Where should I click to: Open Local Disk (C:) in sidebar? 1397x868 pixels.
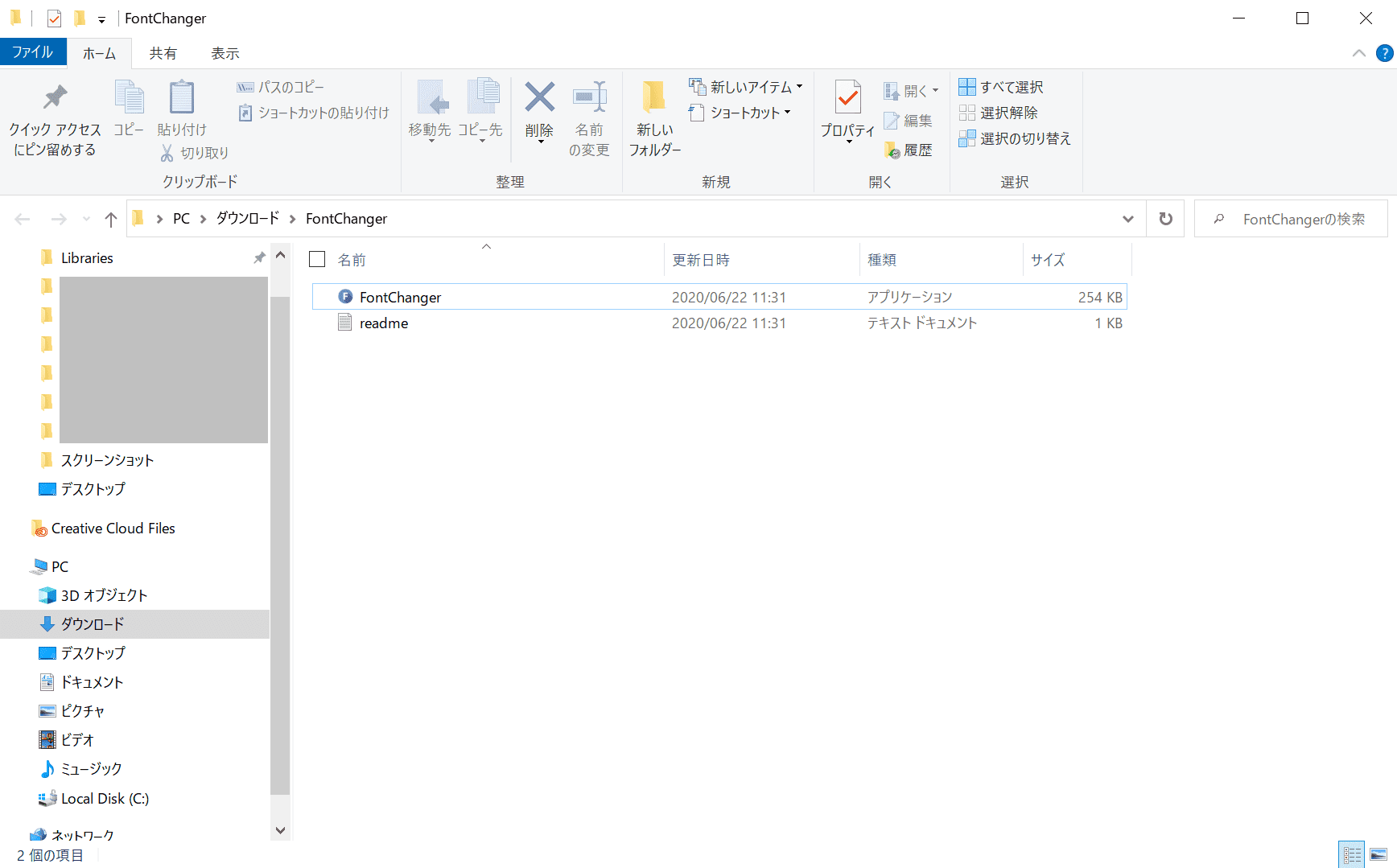(105, 799)
